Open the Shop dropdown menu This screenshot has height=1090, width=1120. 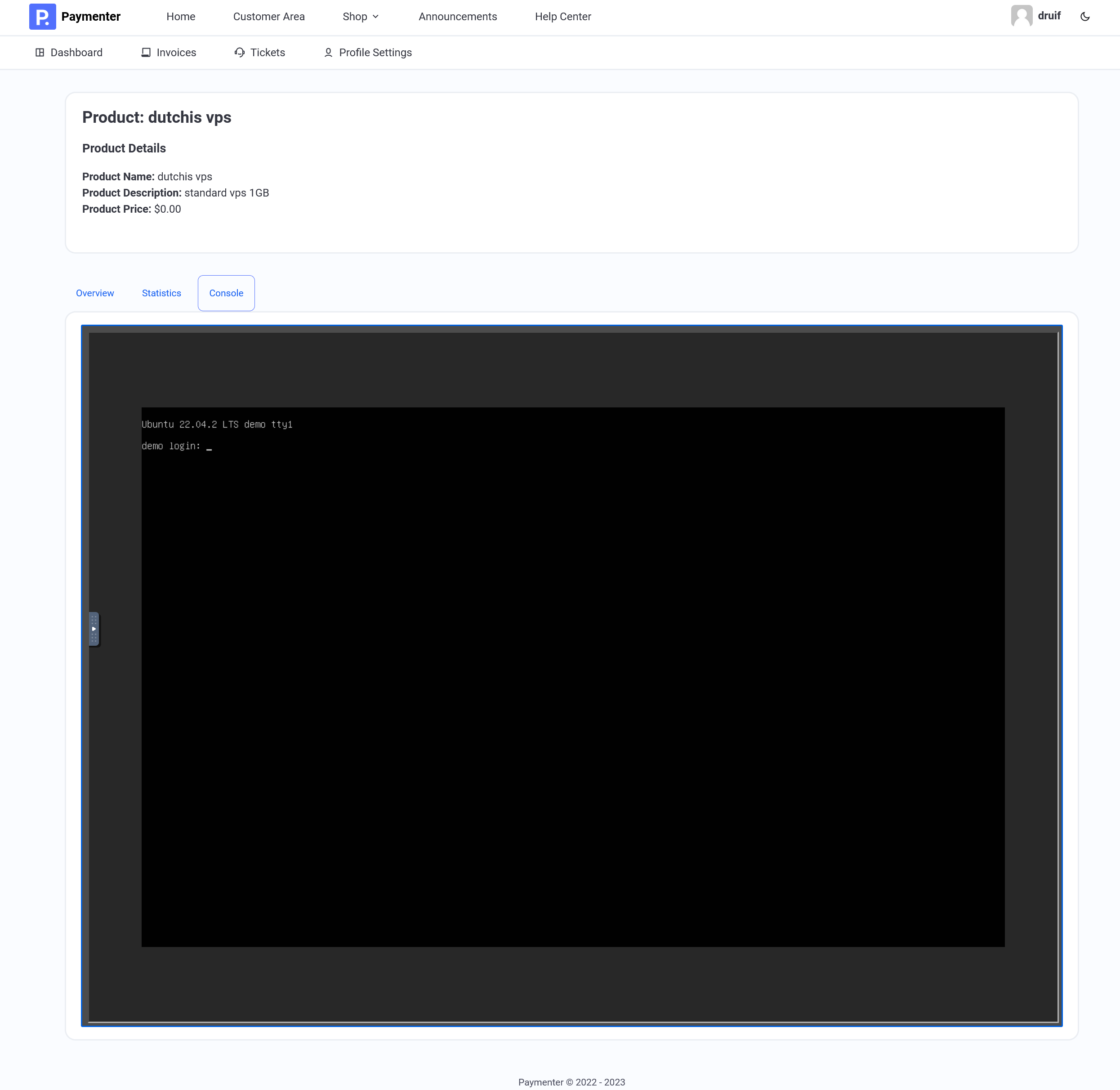[x=355, y=17]
